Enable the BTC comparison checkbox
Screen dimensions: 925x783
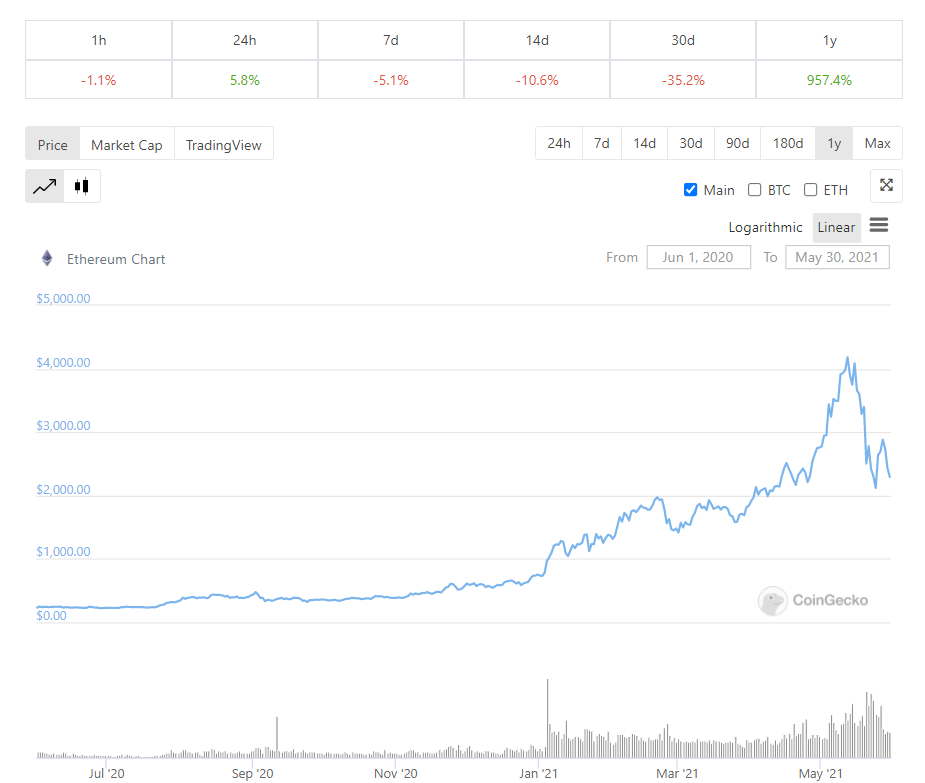tap(755, 190)
